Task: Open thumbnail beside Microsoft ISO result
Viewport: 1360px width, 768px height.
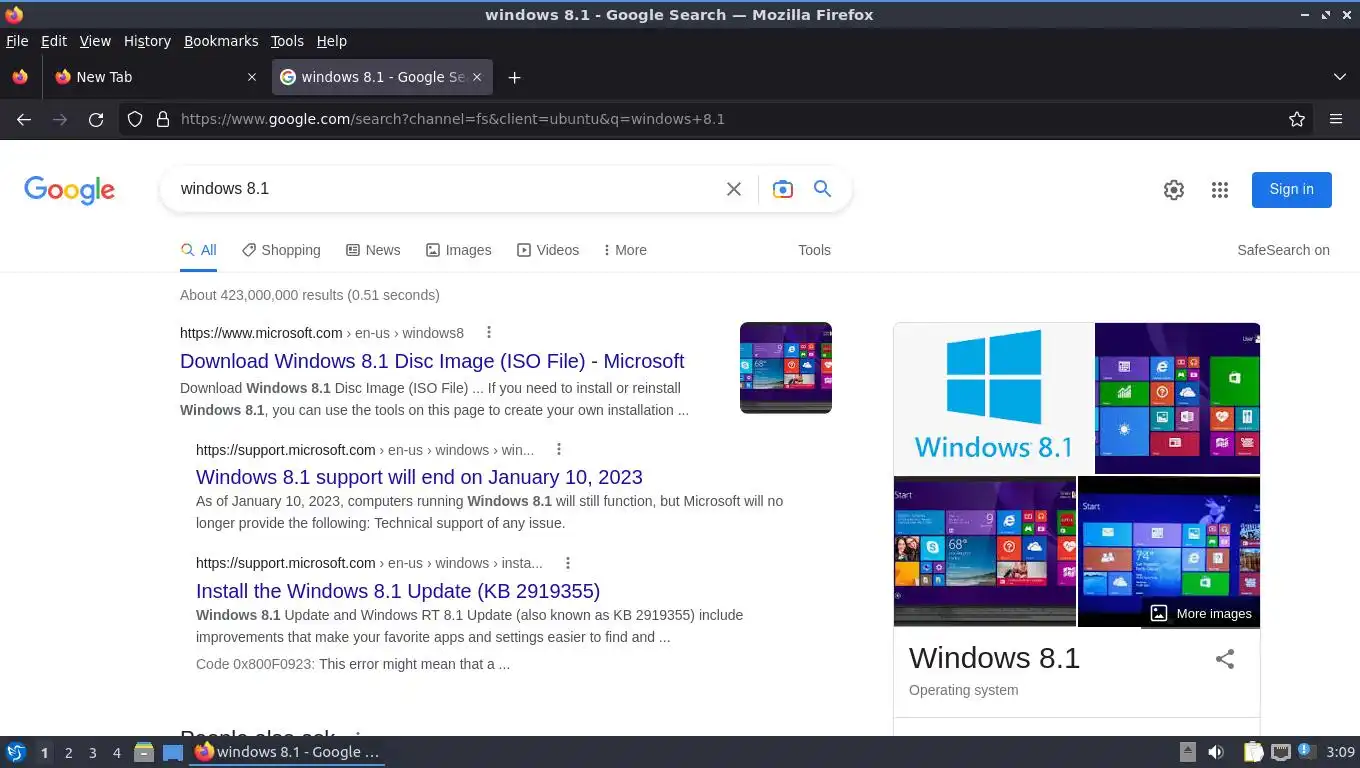Action: (786, 368)
